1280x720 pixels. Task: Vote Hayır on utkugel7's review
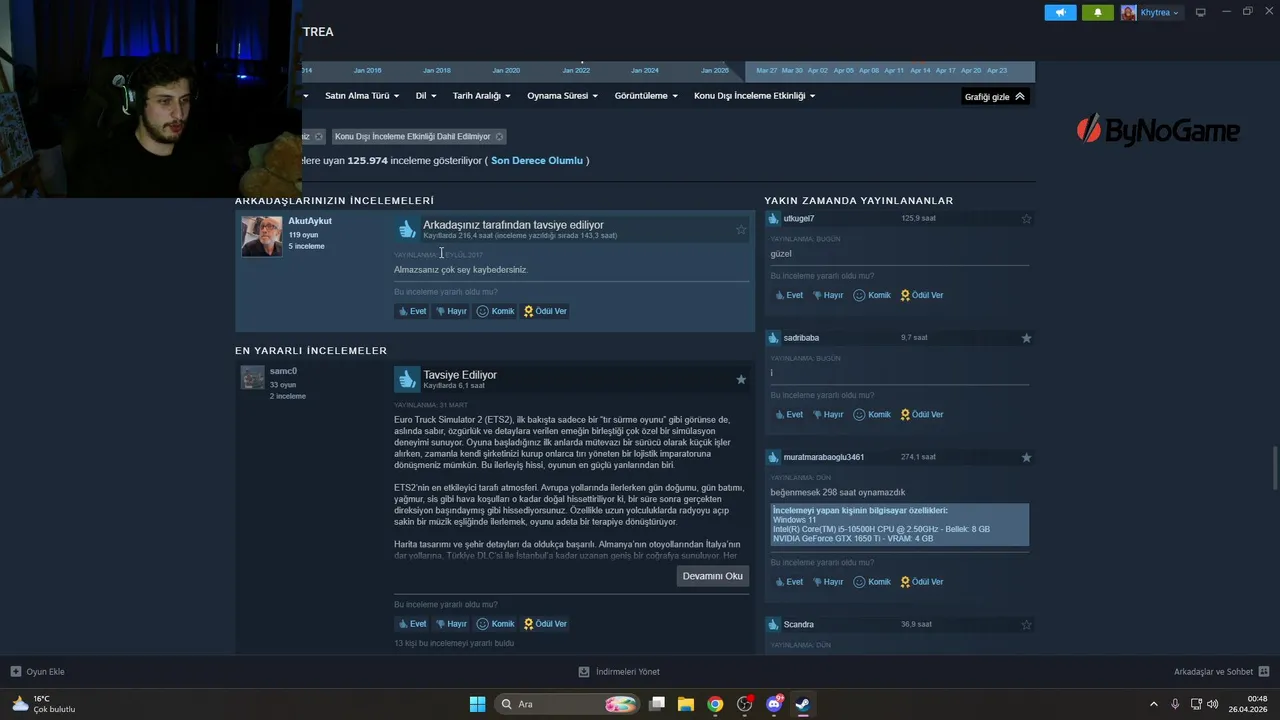pyautogui.click(x=828, y=295)
